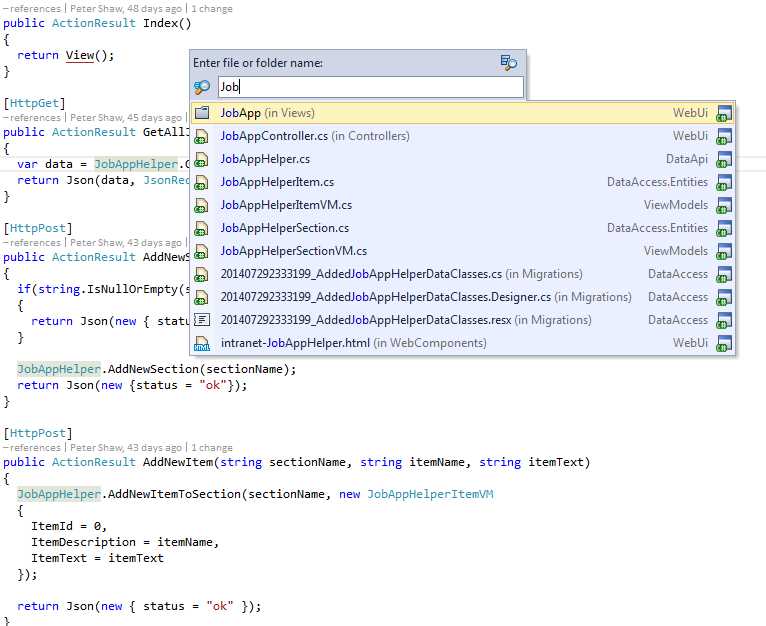The image size is (766, 626).
Task: Click the search magnifier icon beside input
Action: pyautogui.click(x=202, y=87)
